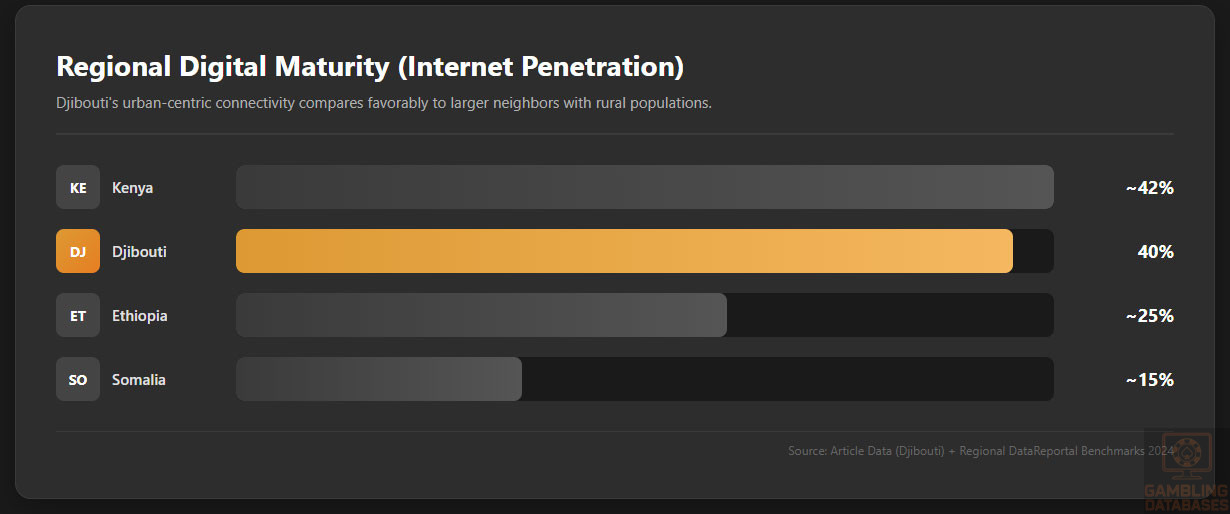Click the KE country code badge
1230x514 pixels.
tap(78, 187)
